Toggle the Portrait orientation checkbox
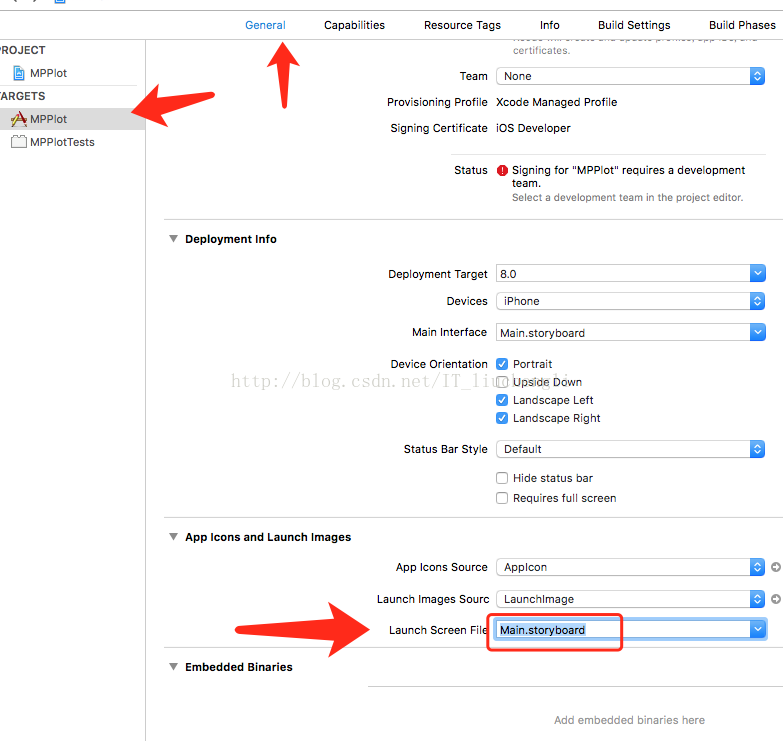This screenshot has height=741, width=783. (x=502, y=364)
